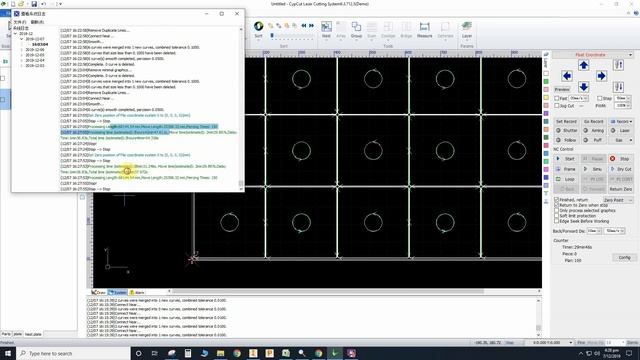Click the Group tool icon

[x=356, y=27]
